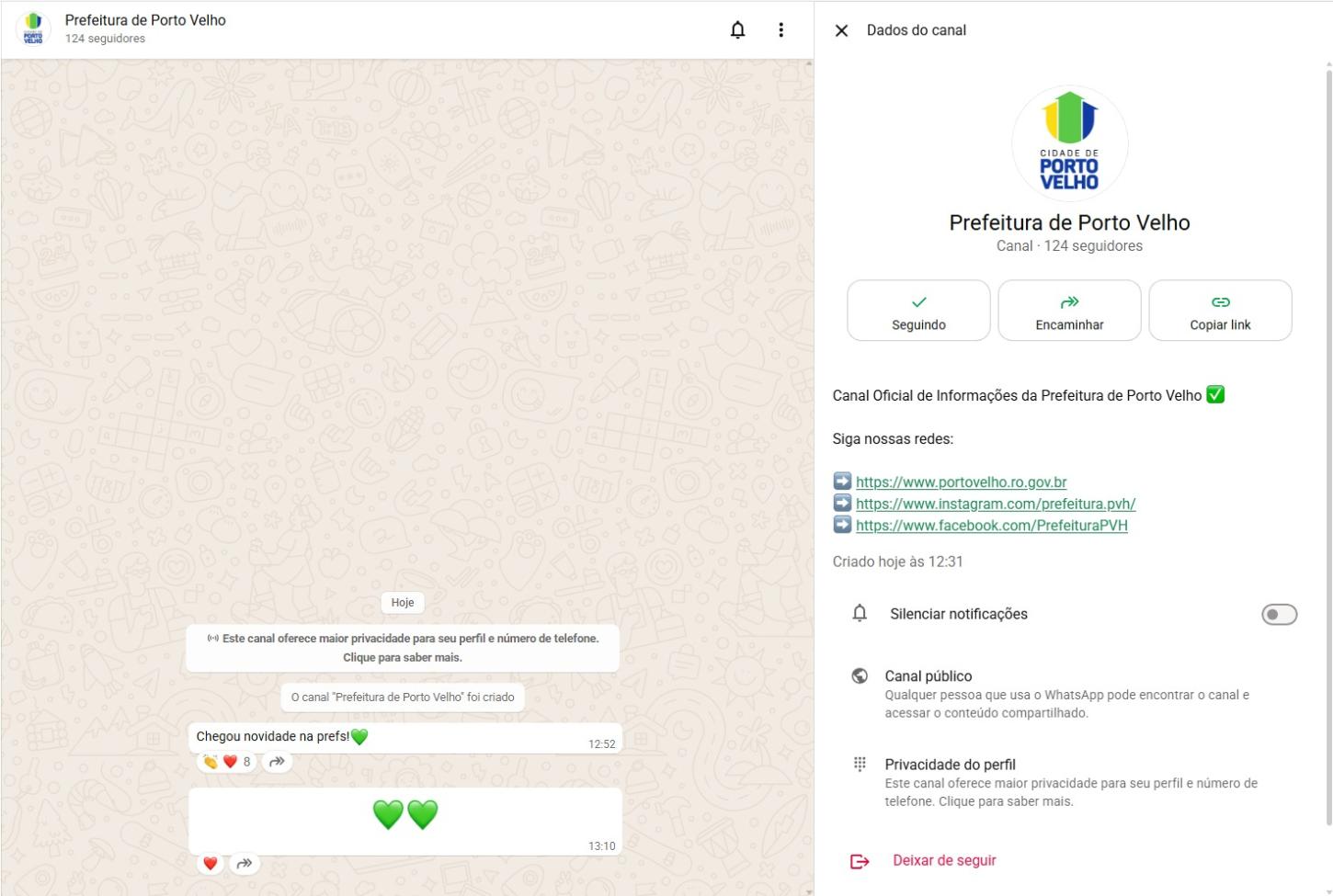Click the Canal Oficial de Informações description
Viewport: 1333px width, 896px height.
pos(1029,395)
